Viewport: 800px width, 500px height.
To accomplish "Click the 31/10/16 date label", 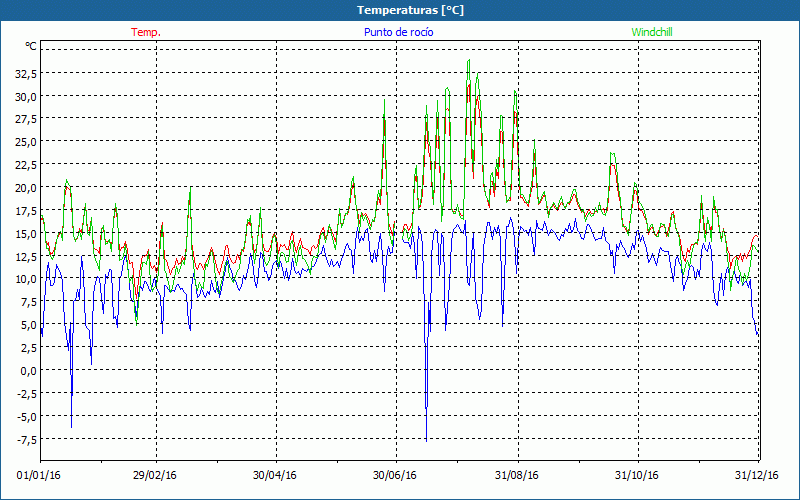I will pyautogui.click(x=637, y=476).
